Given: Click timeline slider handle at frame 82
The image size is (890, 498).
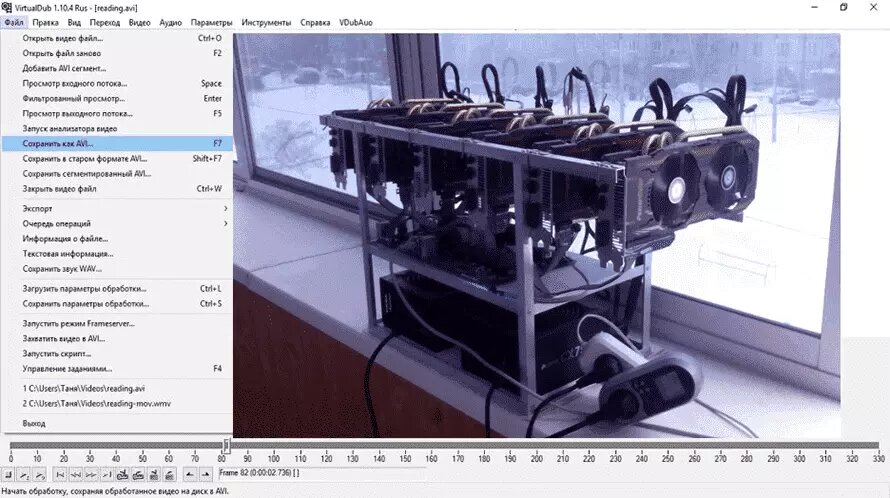Looking at the screenshot, I should 226,445.
